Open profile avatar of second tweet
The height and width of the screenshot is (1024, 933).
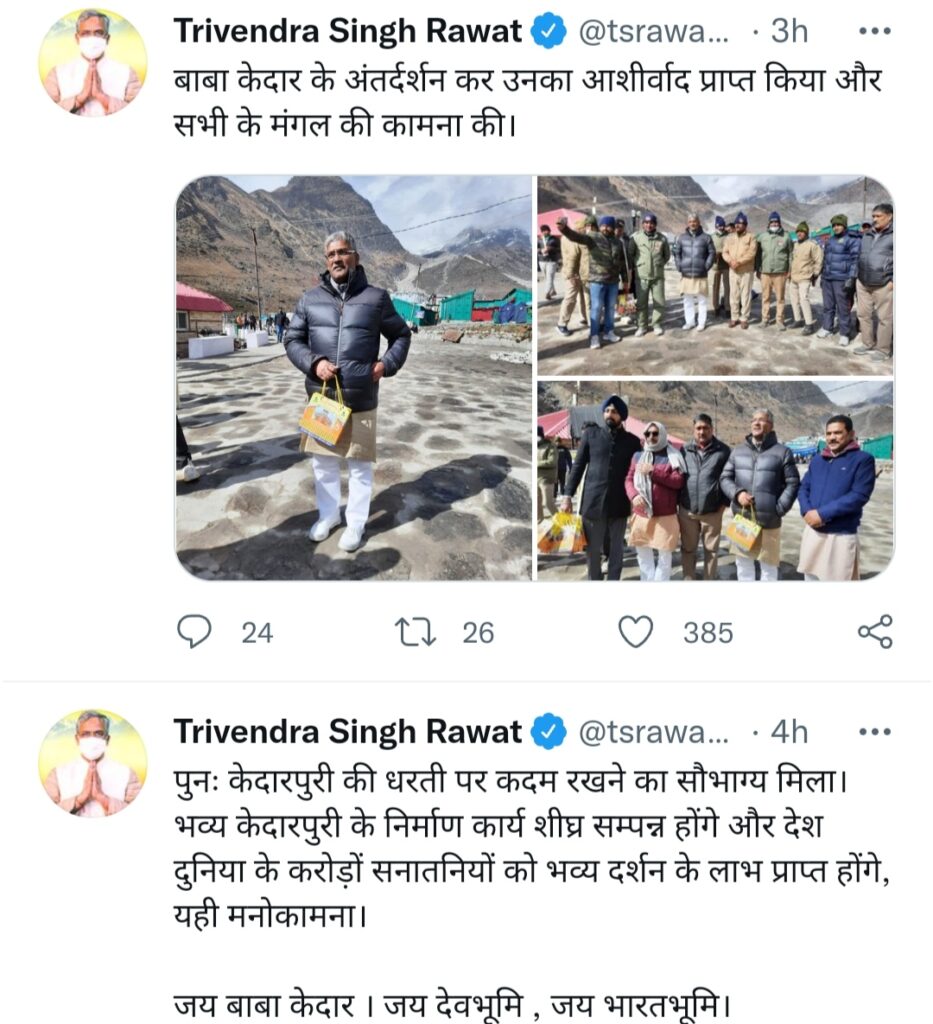tap(93, 763)
